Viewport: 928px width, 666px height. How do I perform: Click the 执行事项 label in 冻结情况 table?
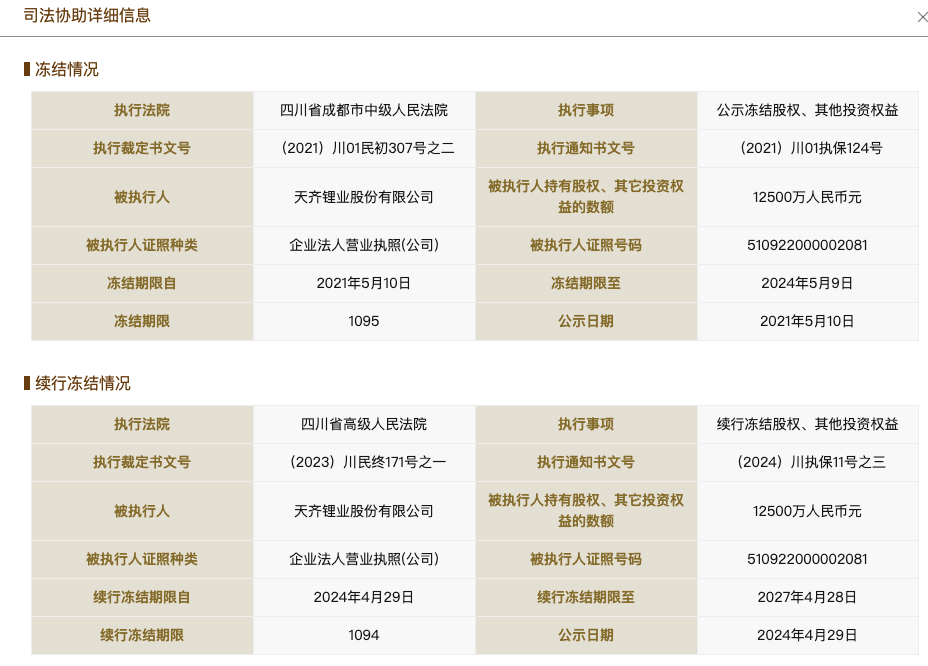tap(586, 110)
